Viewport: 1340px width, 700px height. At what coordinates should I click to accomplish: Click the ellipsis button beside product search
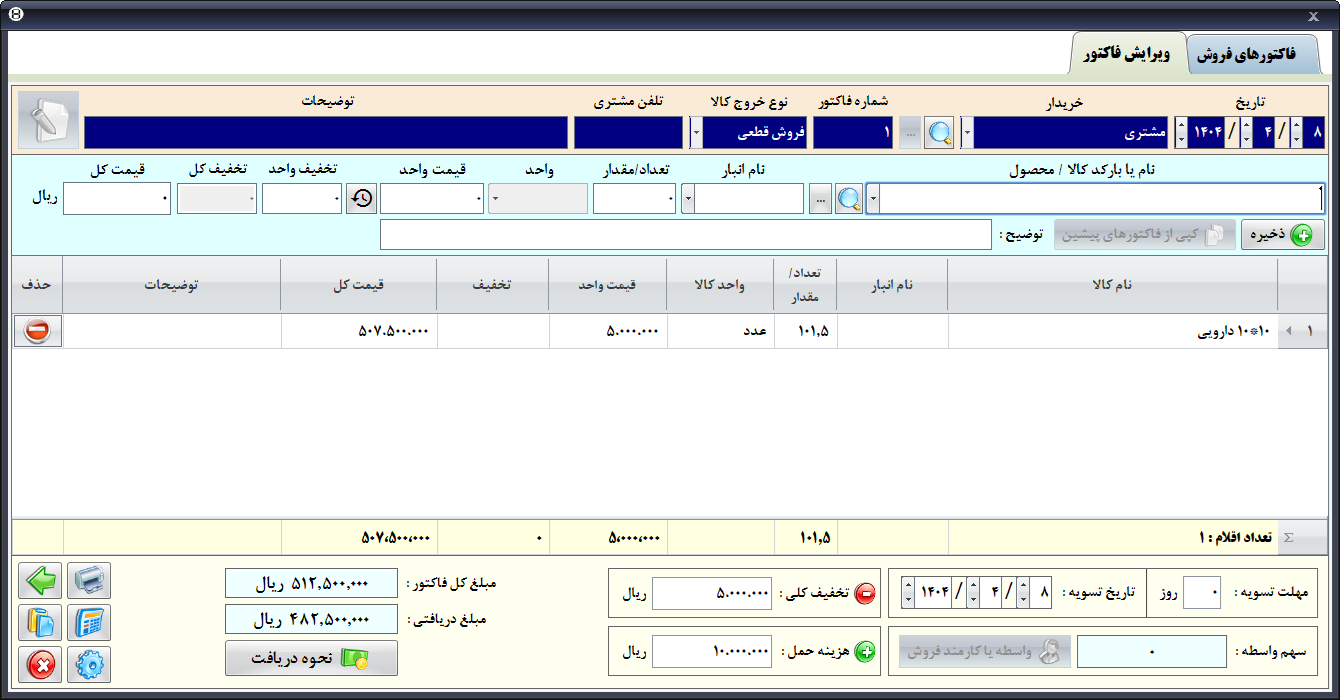pos(820,199)
